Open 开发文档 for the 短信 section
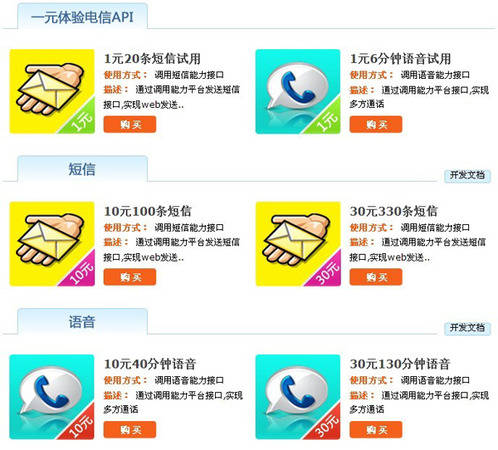498x450 pixels. click(x=467, y=175)
